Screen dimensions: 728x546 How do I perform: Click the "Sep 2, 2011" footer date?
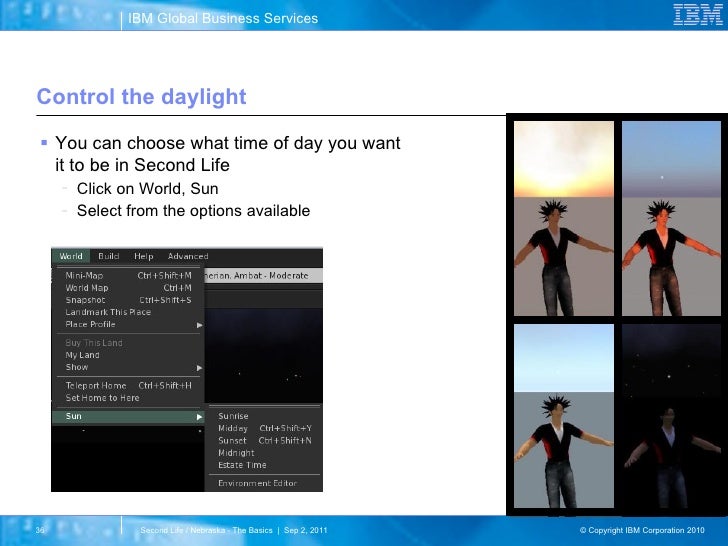point(306,530)
